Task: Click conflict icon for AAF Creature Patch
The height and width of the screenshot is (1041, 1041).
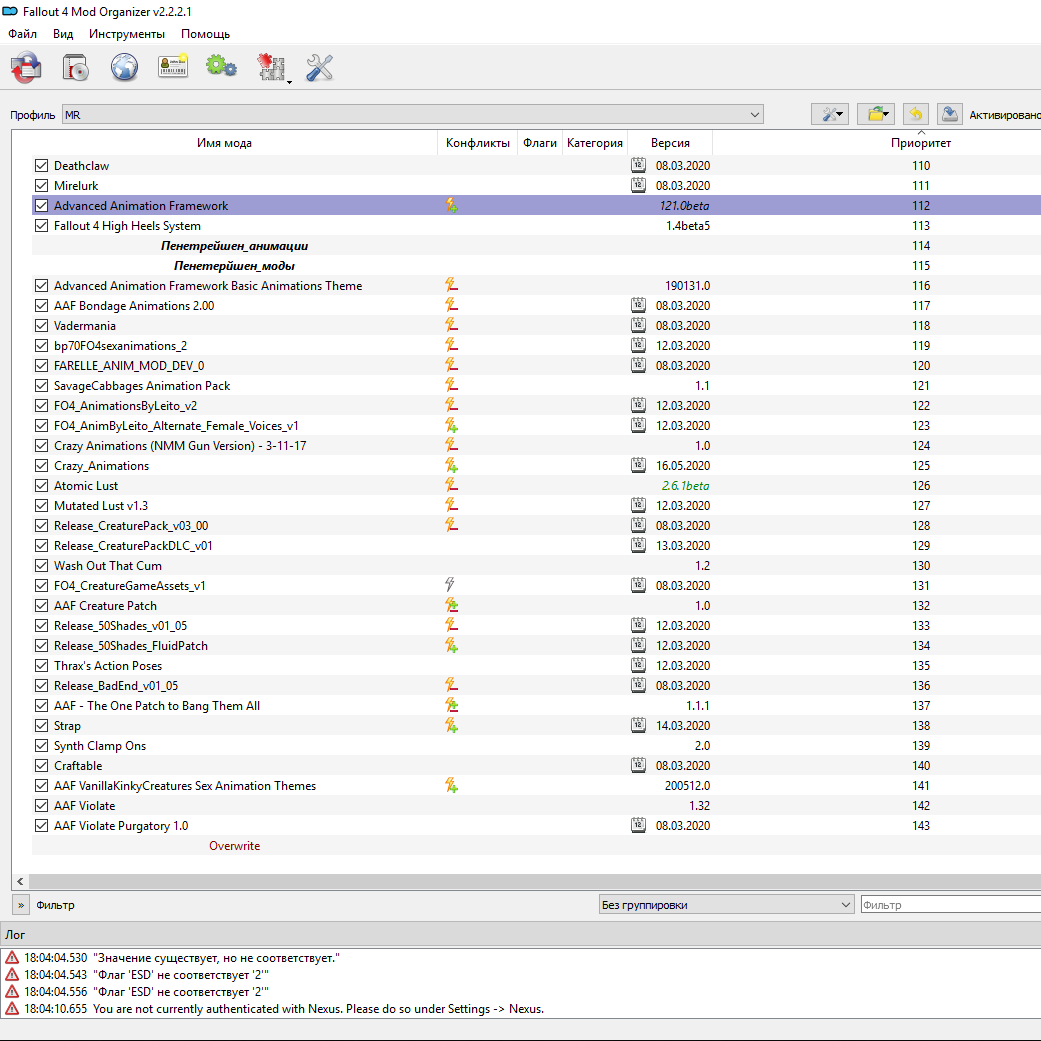Action: point(451,605)
